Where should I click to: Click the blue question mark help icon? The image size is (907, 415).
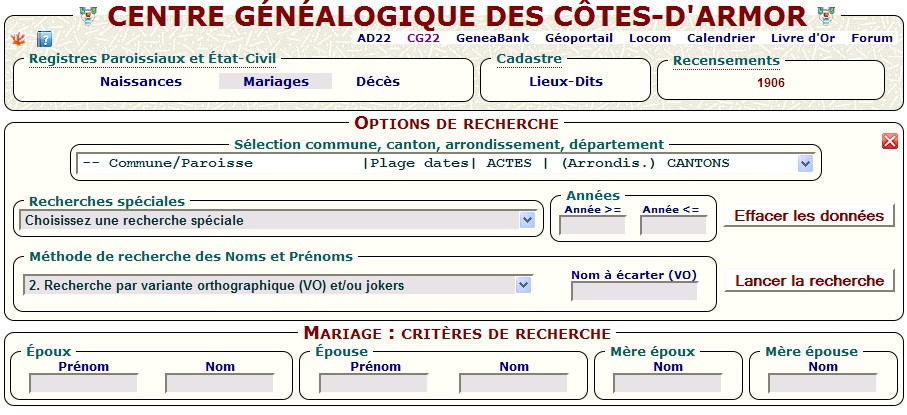click(x=44, y=39)
